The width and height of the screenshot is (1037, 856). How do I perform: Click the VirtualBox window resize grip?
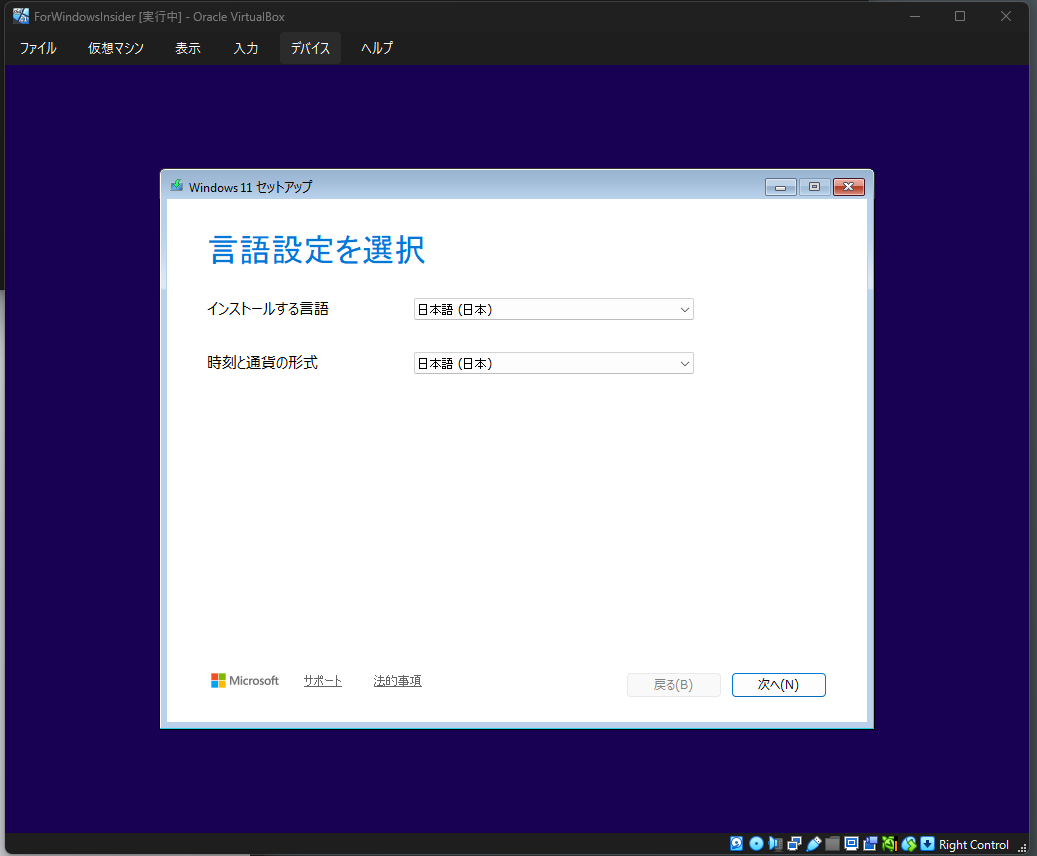1022,847
